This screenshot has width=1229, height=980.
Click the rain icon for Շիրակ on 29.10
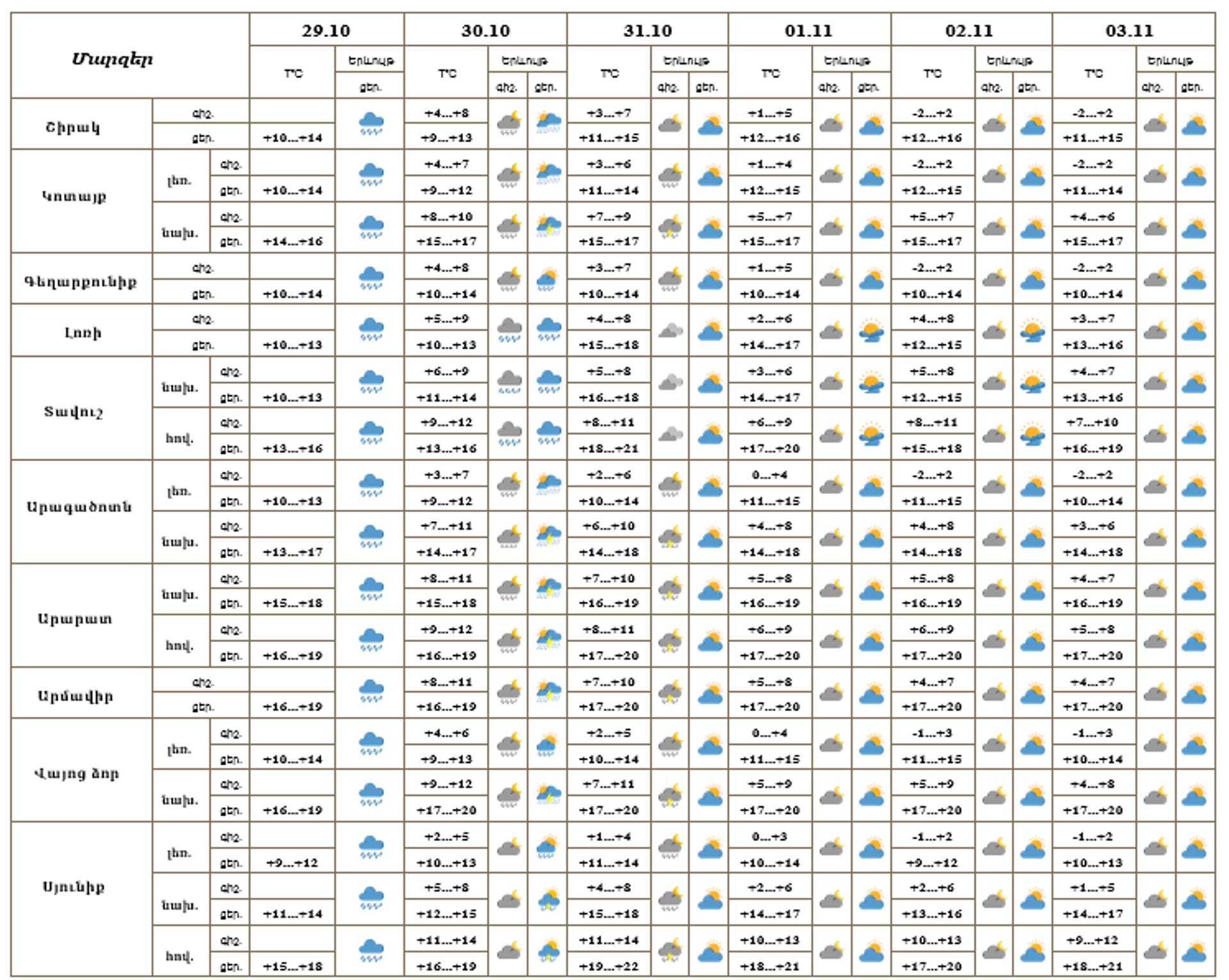pos(371,123)
